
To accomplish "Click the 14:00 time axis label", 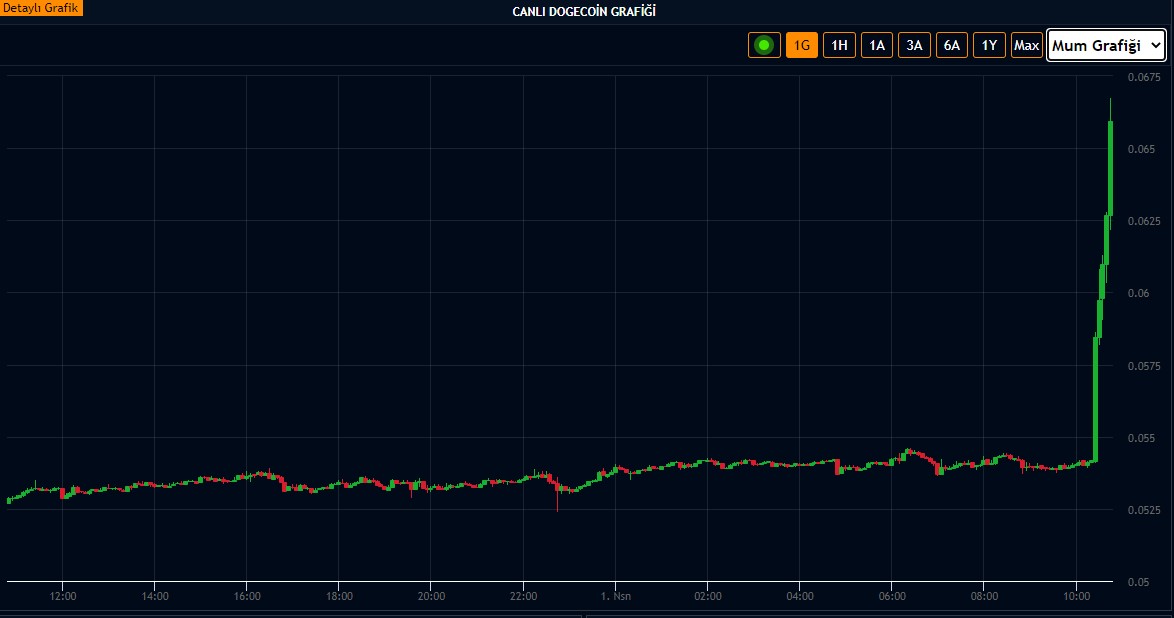I will [155, 596].
